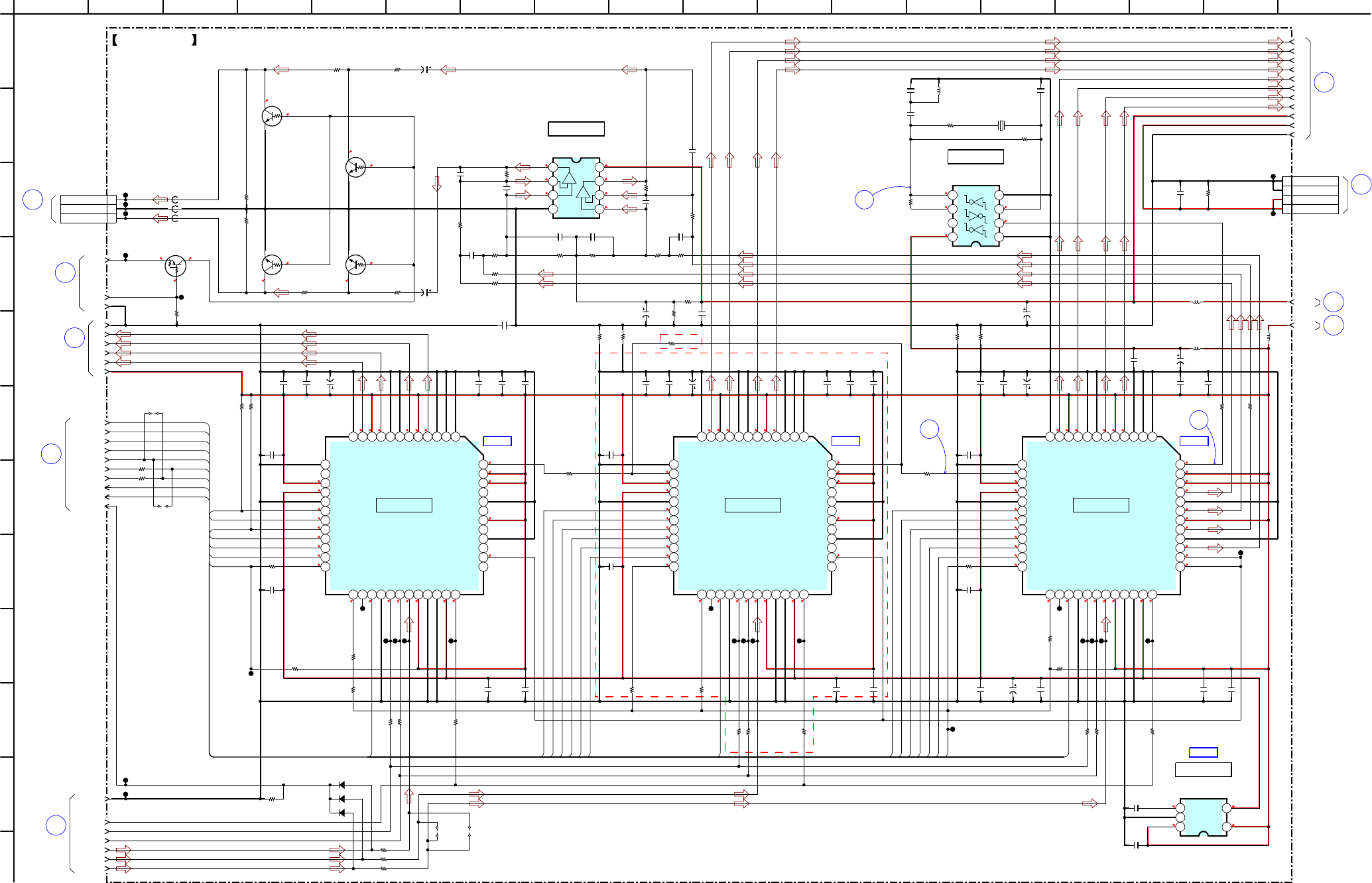The image size is (1372, 883).
Task: Click the topmost diode in the stack of three diodes
Action: (x=342, y=785)
